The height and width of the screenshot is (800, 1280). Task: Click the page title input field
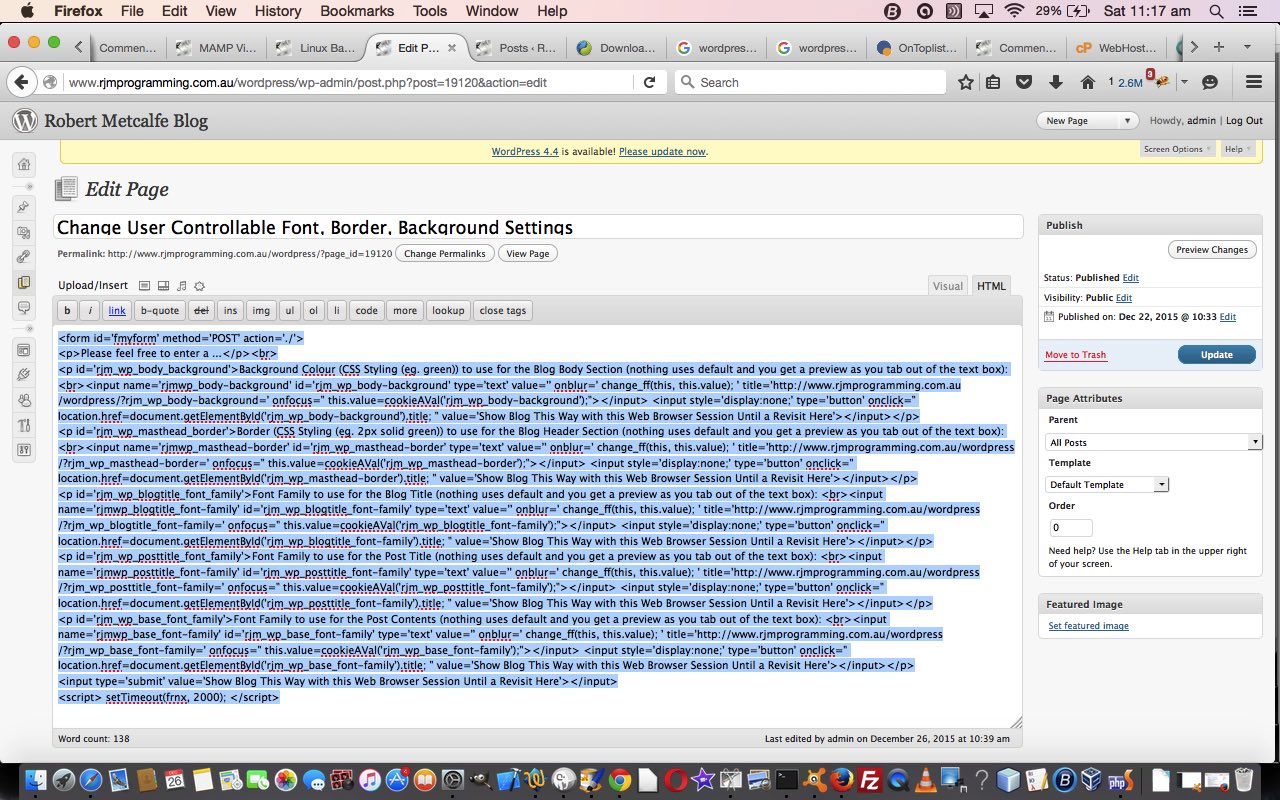[538, 227]
